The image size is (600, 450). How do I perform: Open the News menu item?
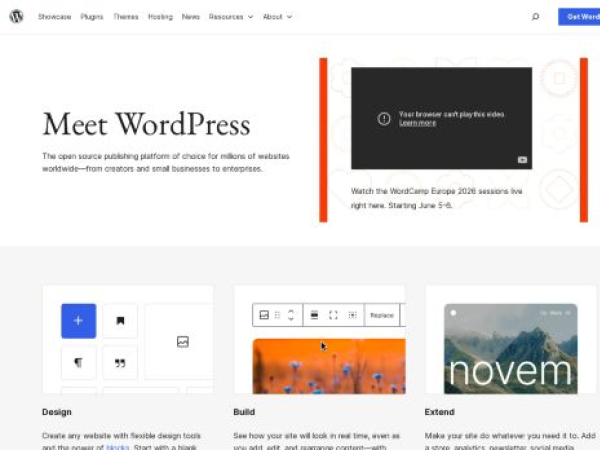[191, 17]
